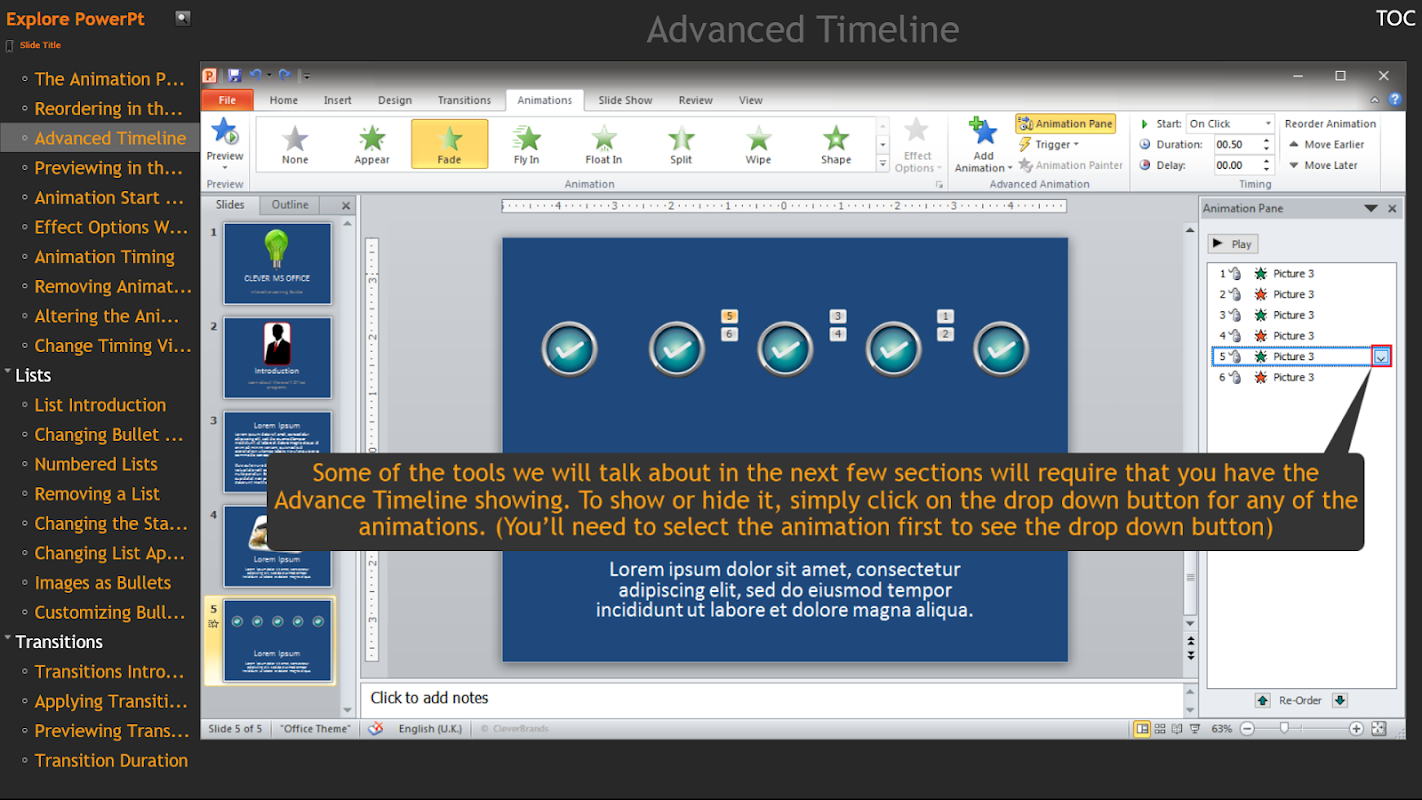Switch to Normal view in status bar
1422x800 pixels.
[1142, 729]
